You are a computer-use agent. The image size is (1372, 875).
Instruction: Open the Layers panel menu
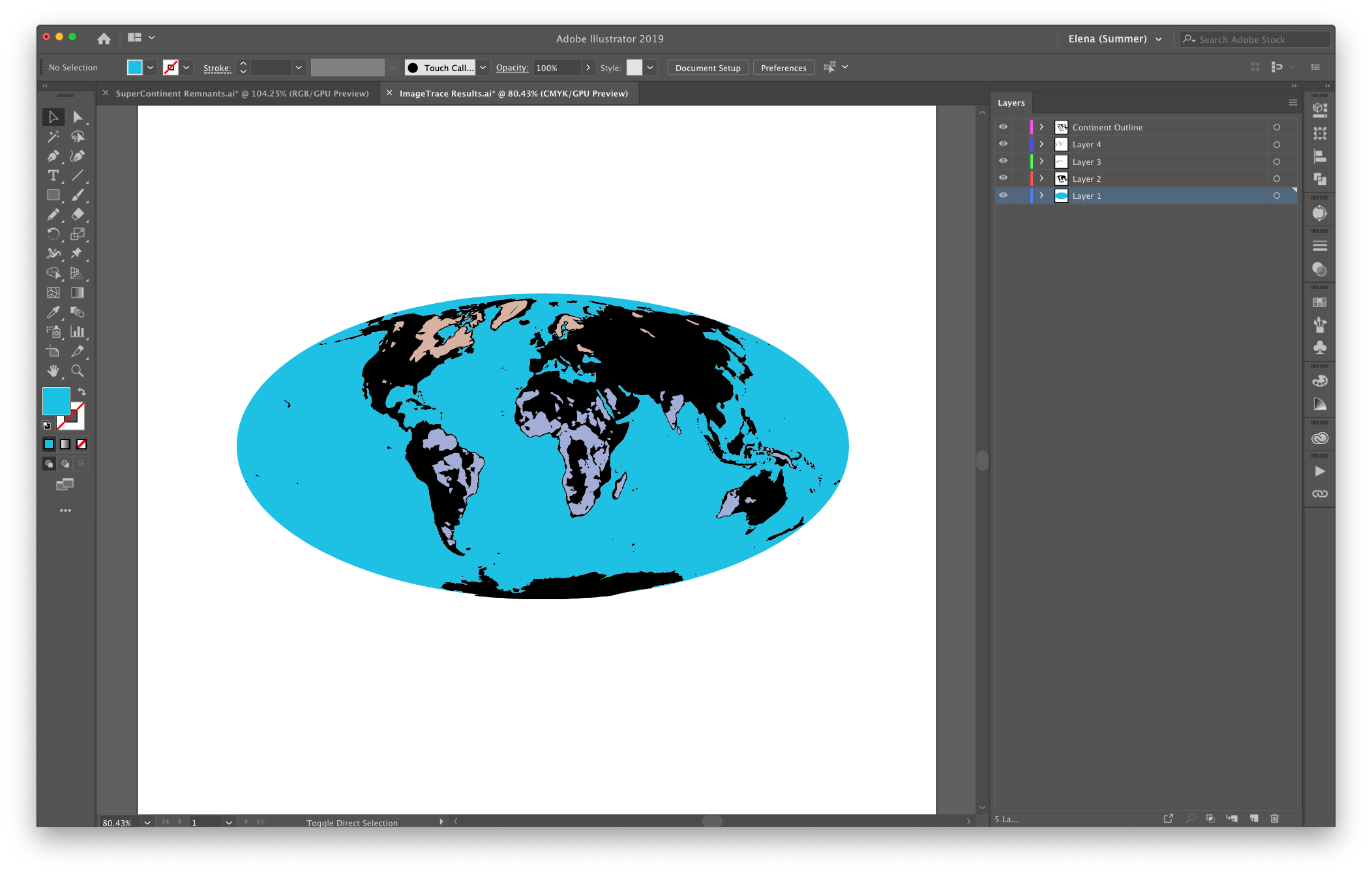coord(1292,103)
